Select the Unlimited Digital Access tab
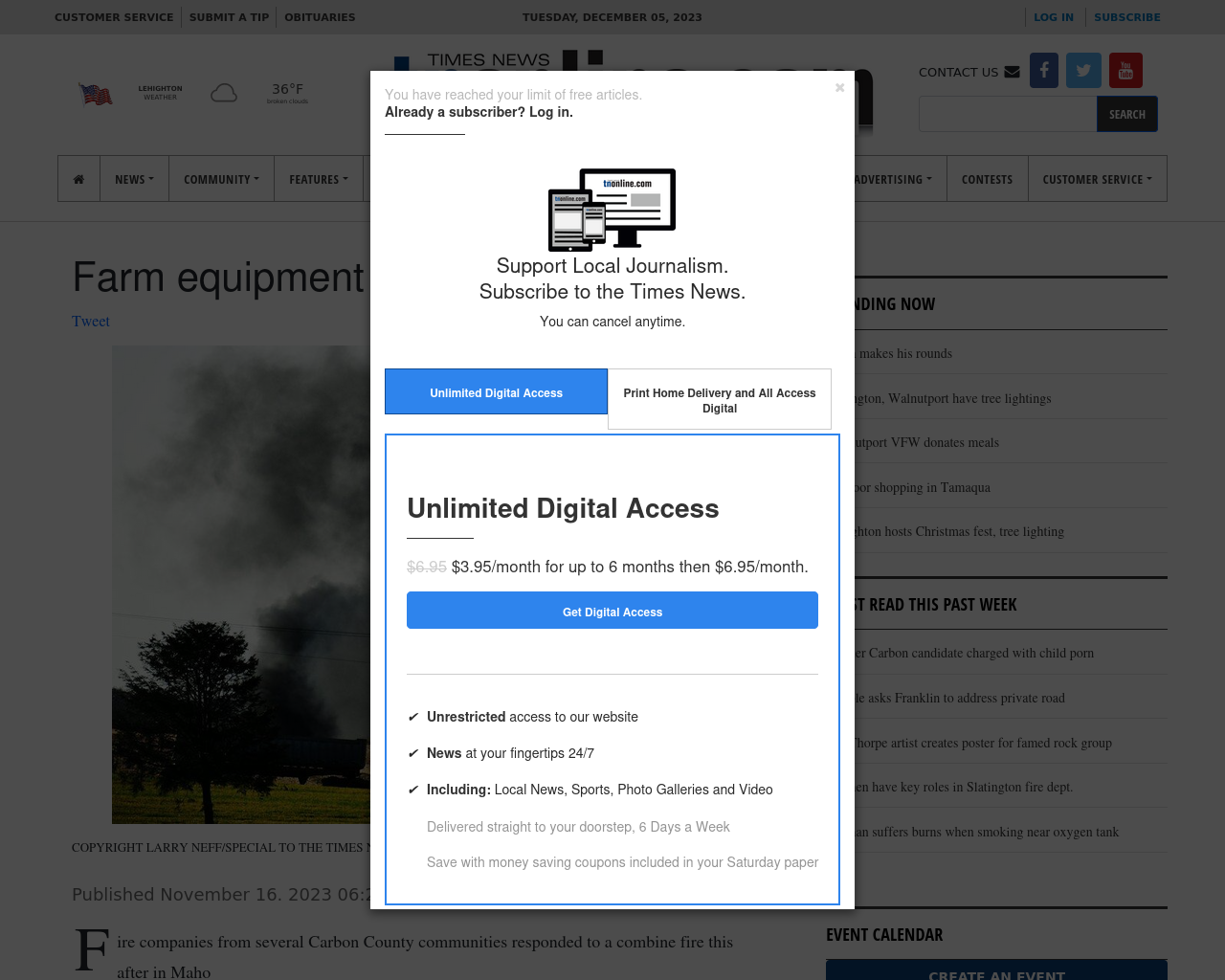Screen dimensions: 1225x980 coord(496,391)
